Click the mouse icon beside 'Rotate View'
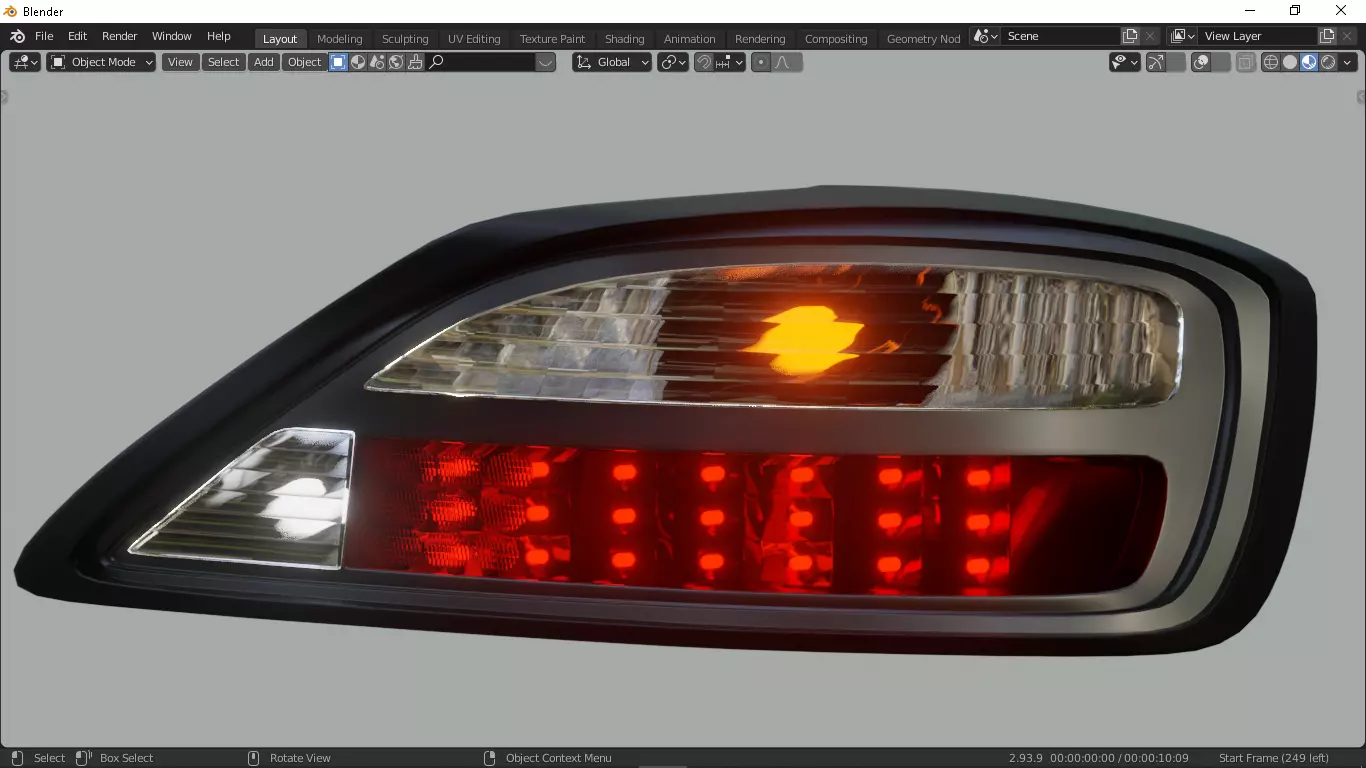 [x=253, y=758]
